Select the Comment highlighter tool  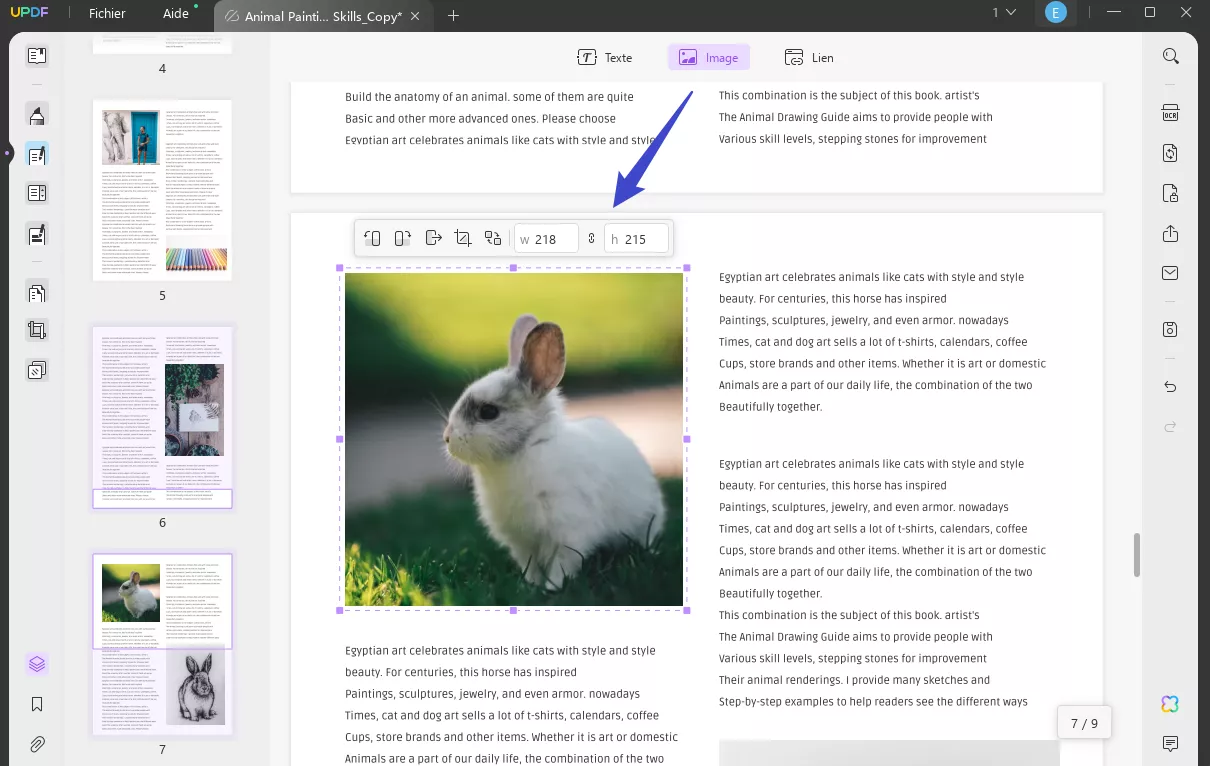coord(37,115)
